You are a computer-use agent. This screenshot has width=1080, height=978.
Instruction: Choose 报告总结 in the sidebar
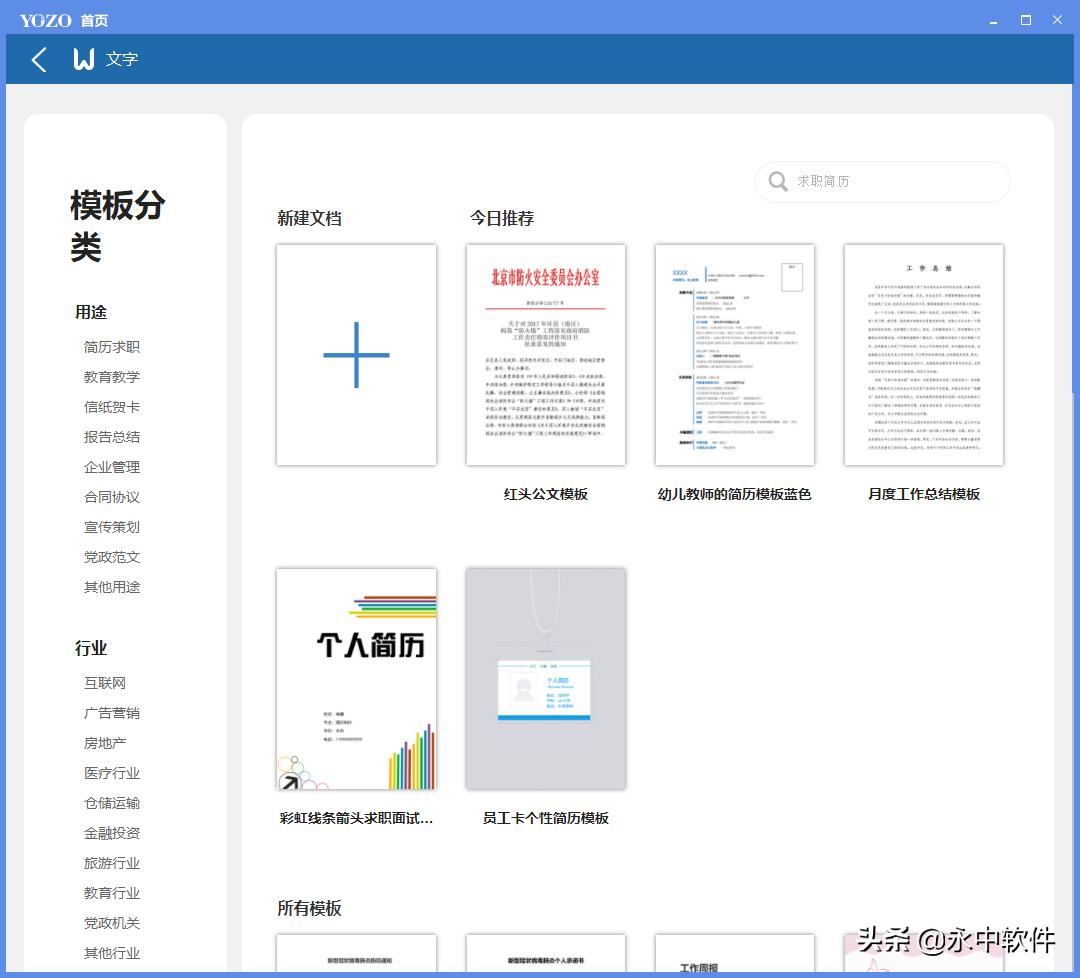click(x=112, y=437)
